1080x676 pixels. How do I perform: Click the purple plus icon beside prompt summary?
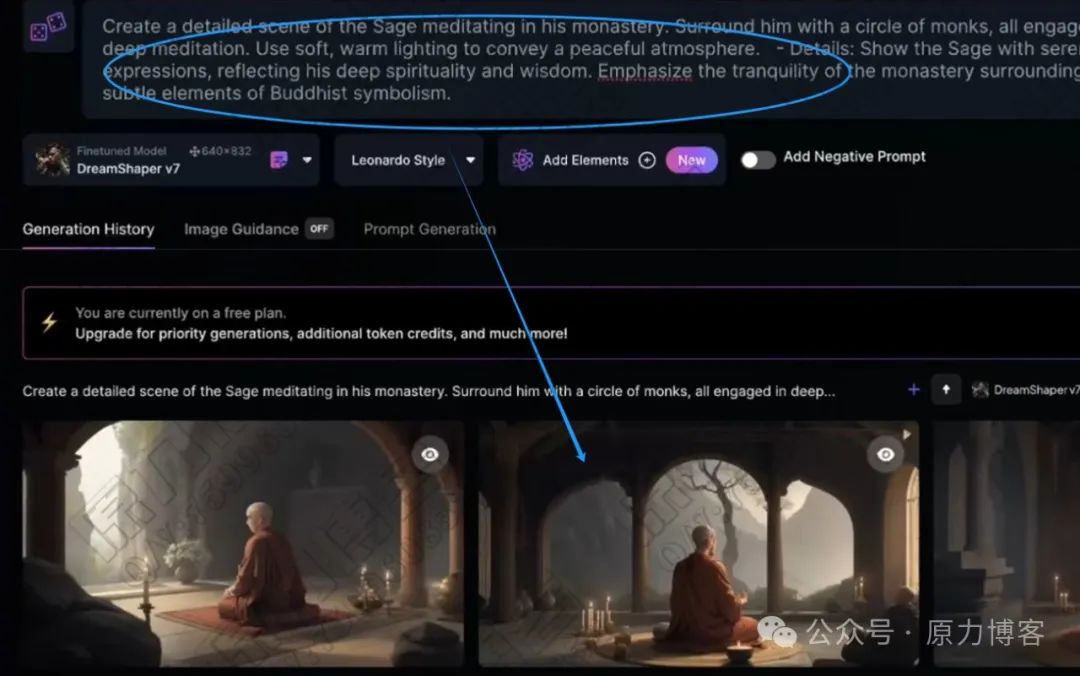(913, 390)
